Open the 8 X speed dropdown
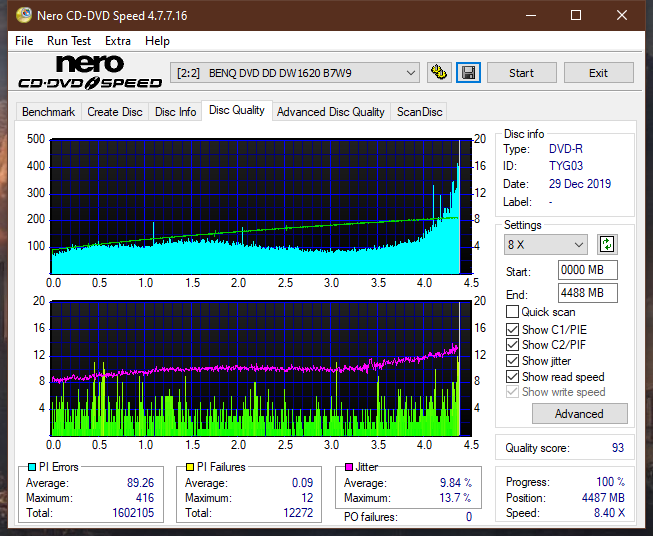 545,244
